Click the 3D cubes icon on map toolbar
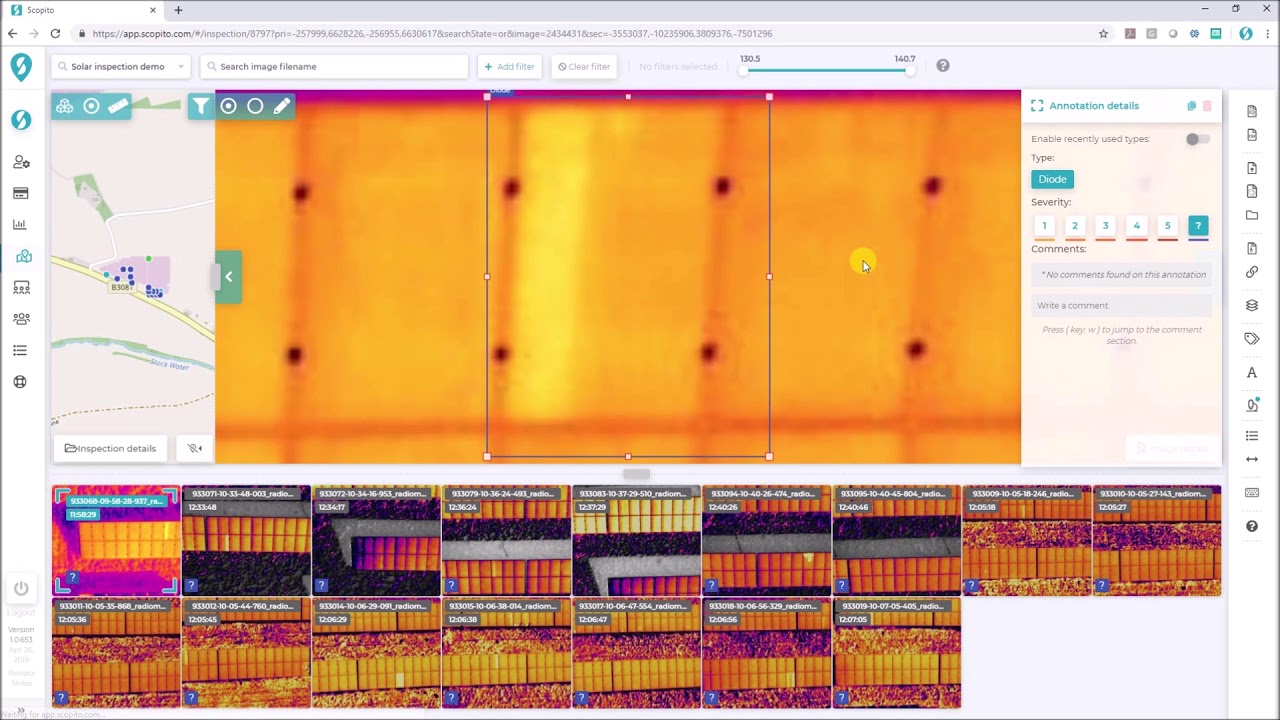 [x=65, y=106]
